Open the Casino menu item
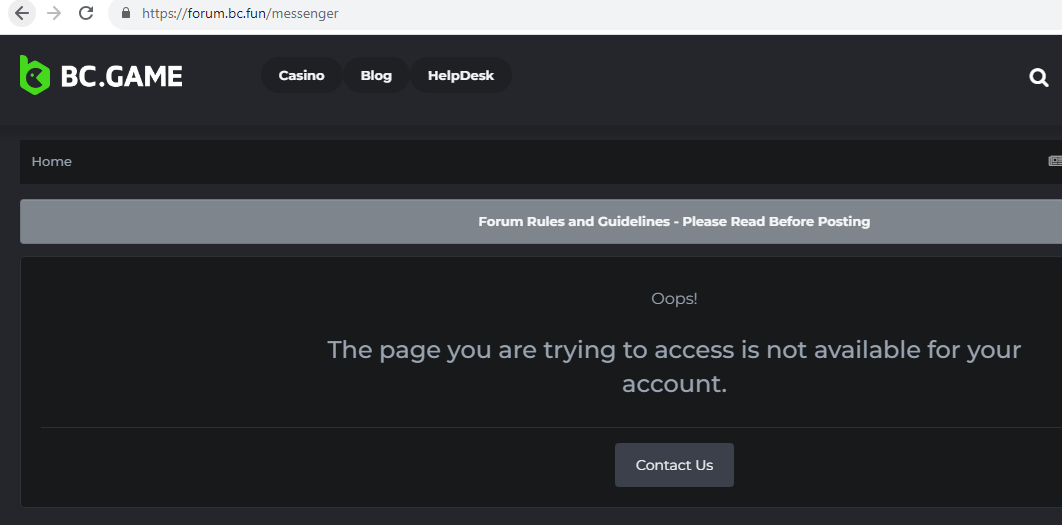 point(301,76)
